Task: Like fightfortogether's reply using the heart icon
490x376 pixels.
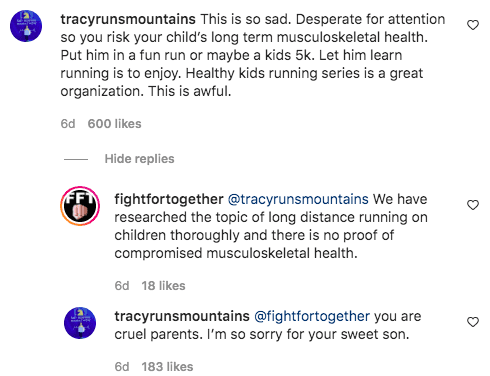Action: 473,205
